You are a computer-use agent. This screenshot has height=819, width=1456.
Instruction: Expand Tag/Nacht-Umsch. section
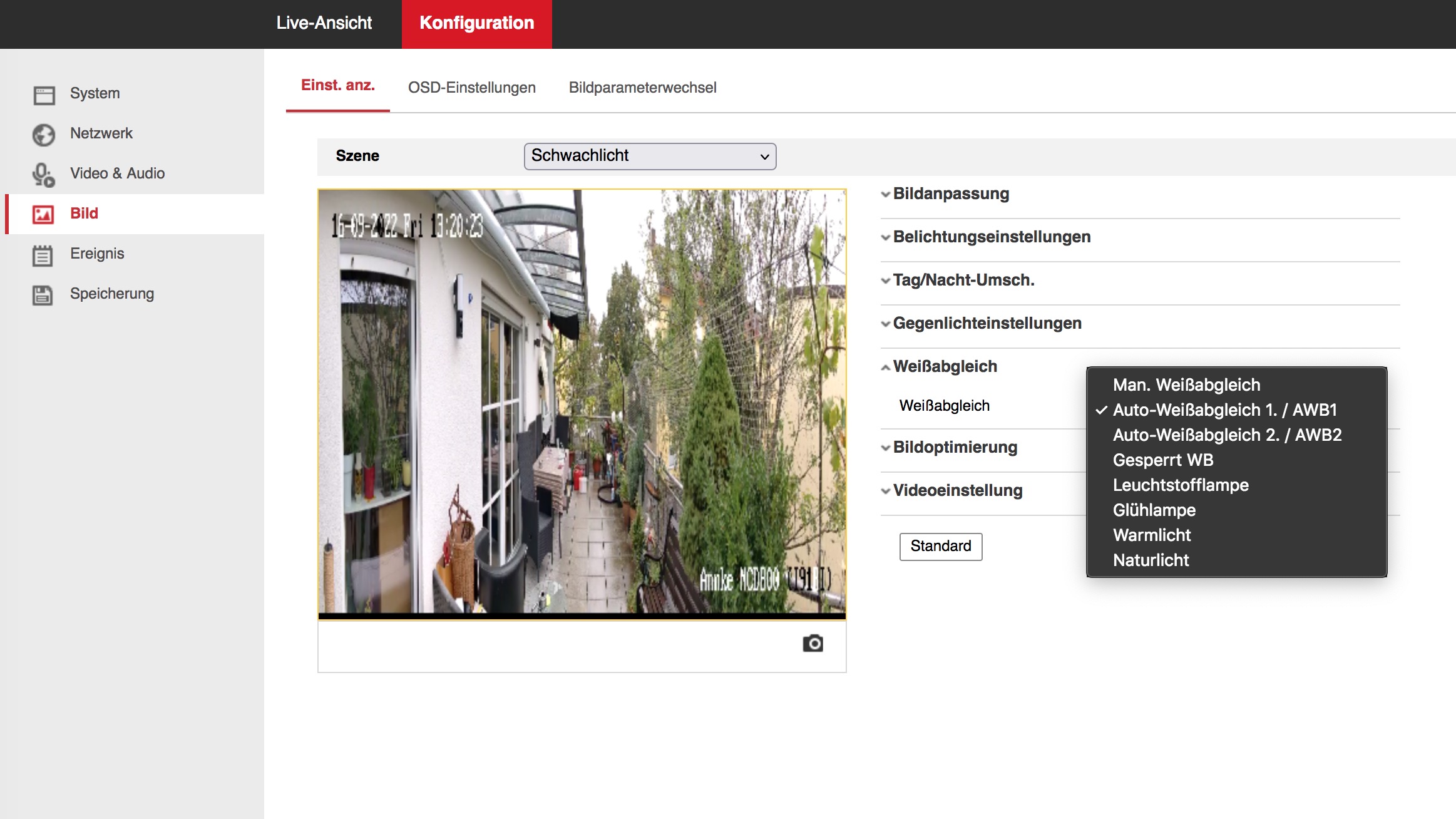coord(963,280)
